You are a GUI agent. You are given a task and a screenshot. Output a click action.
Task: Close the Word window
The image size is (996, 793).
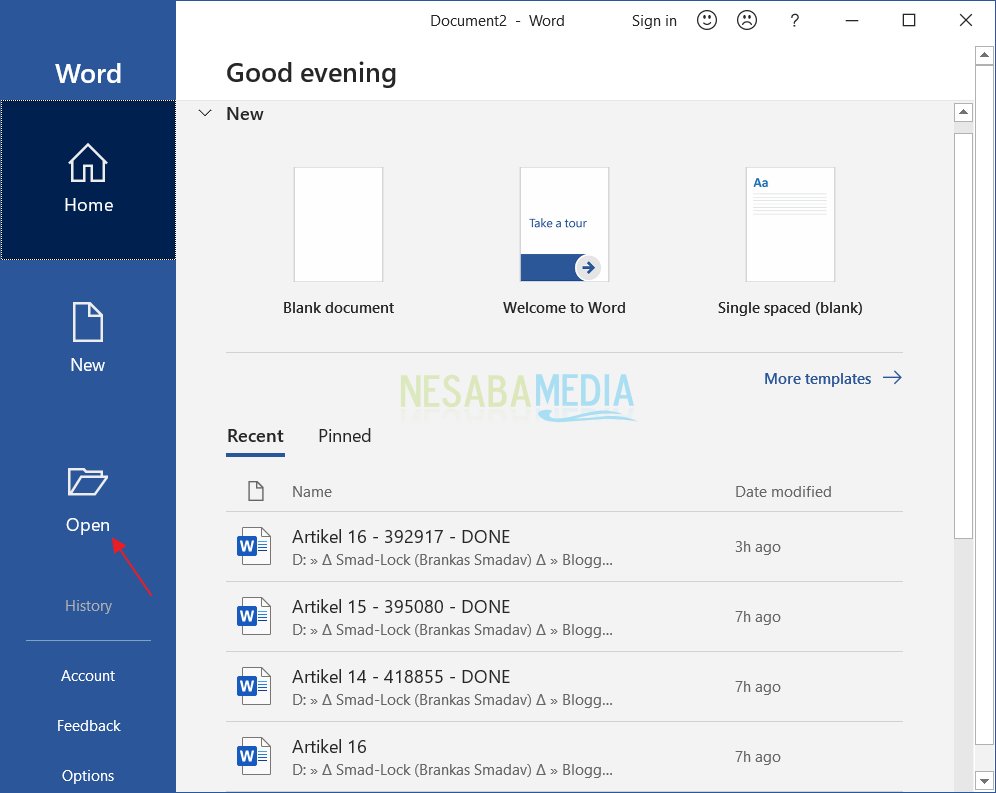coord(966,20)
